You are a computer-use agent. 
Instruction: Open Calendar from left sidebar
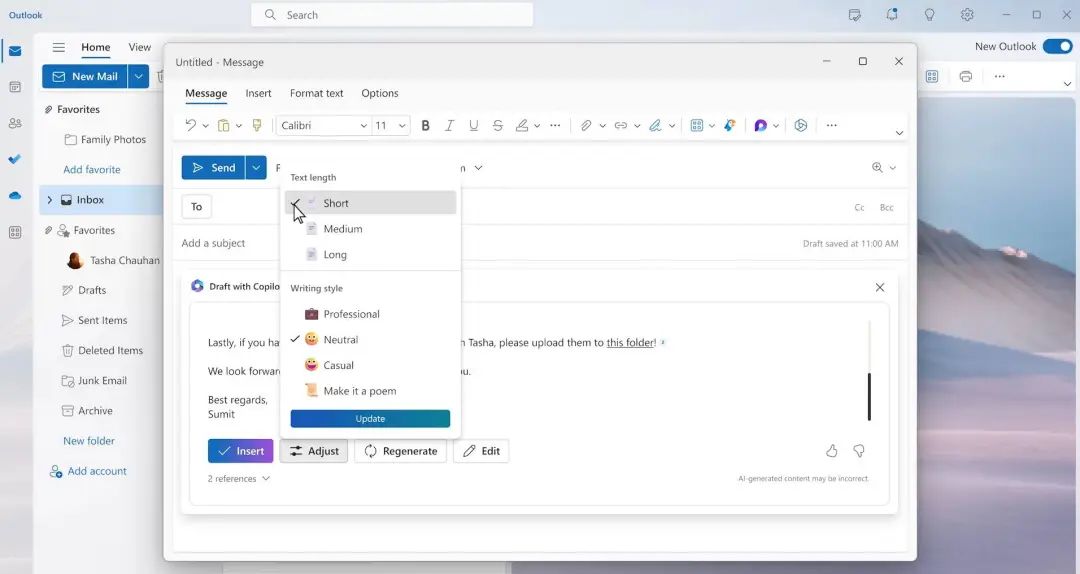tap(15, 87)
